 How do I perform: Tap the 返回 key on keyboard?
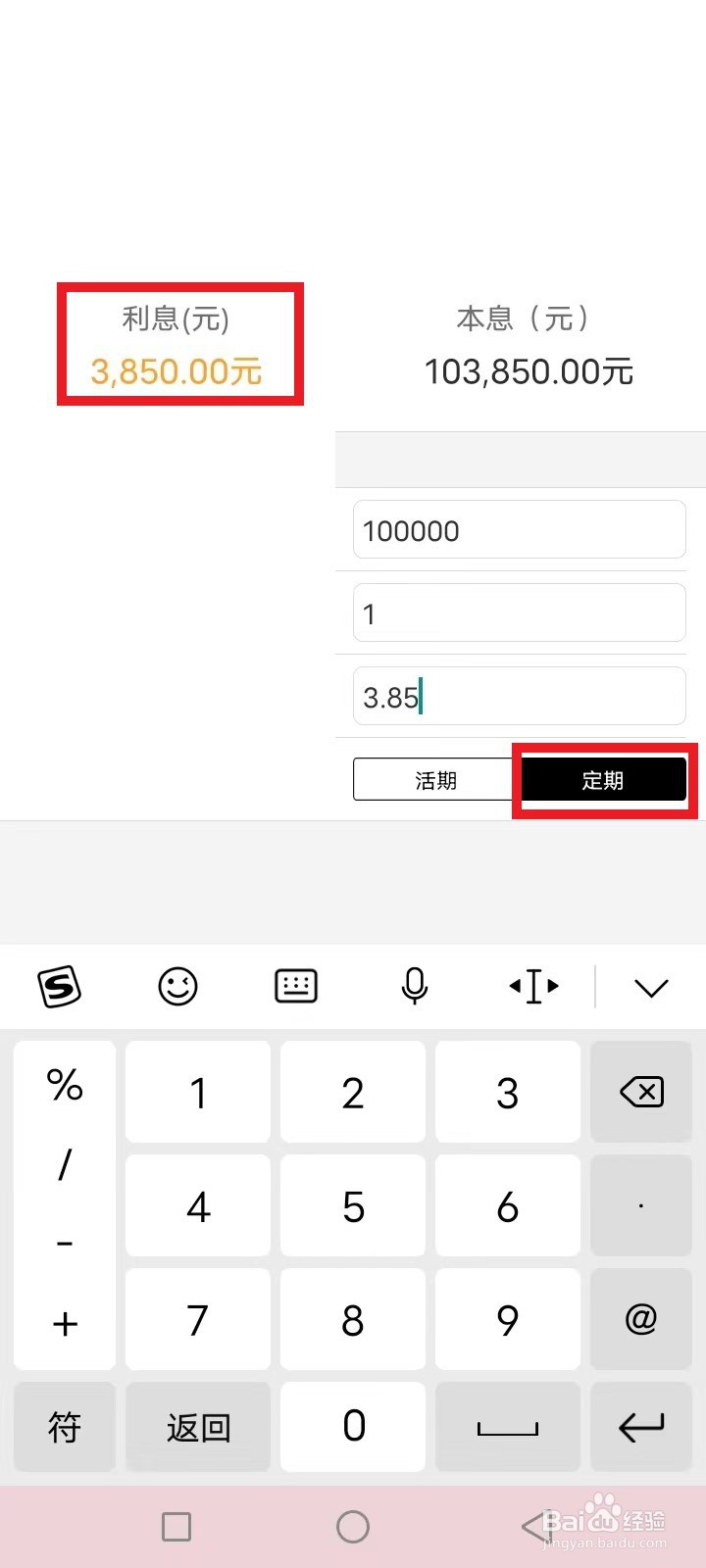[x=198, y=1427]
